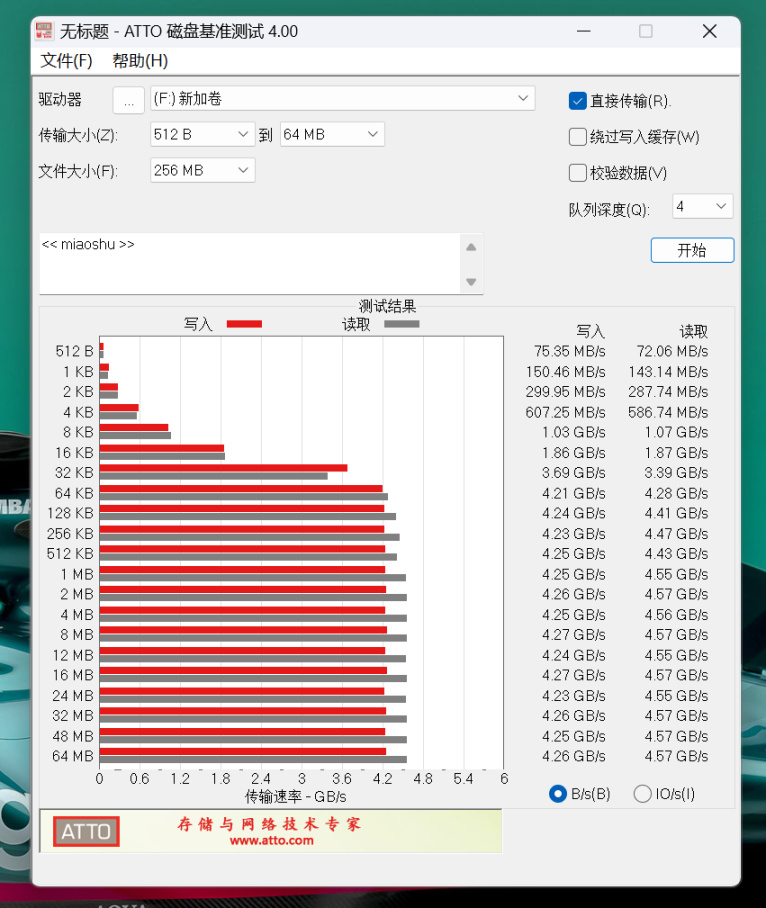Click the 24 MB row label
The image size is (766, 908).
pos(73,695)
